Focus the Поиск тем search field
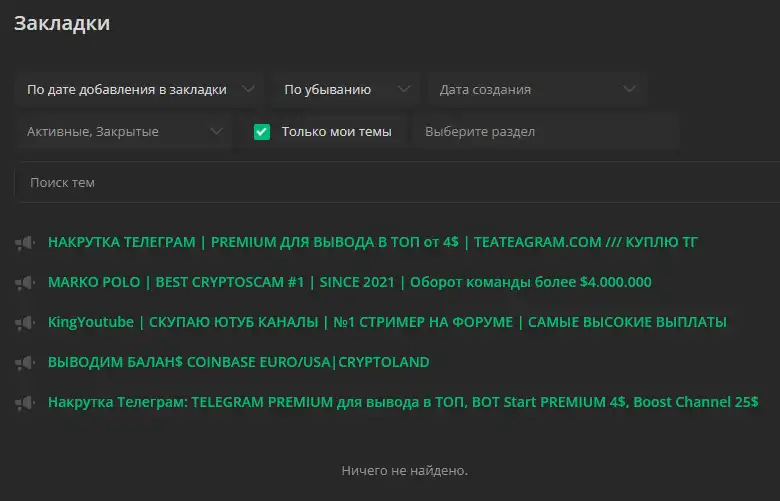The image size is (780, 501). pyautogui.click(x=397, y=183)
